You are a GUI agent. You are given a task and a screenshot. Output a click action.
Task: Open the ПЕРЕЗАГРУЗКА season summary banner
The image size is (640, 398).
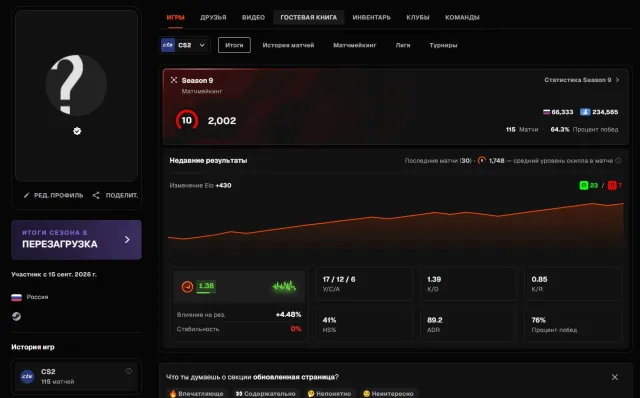pyautogui.click(x=76, y=240)
